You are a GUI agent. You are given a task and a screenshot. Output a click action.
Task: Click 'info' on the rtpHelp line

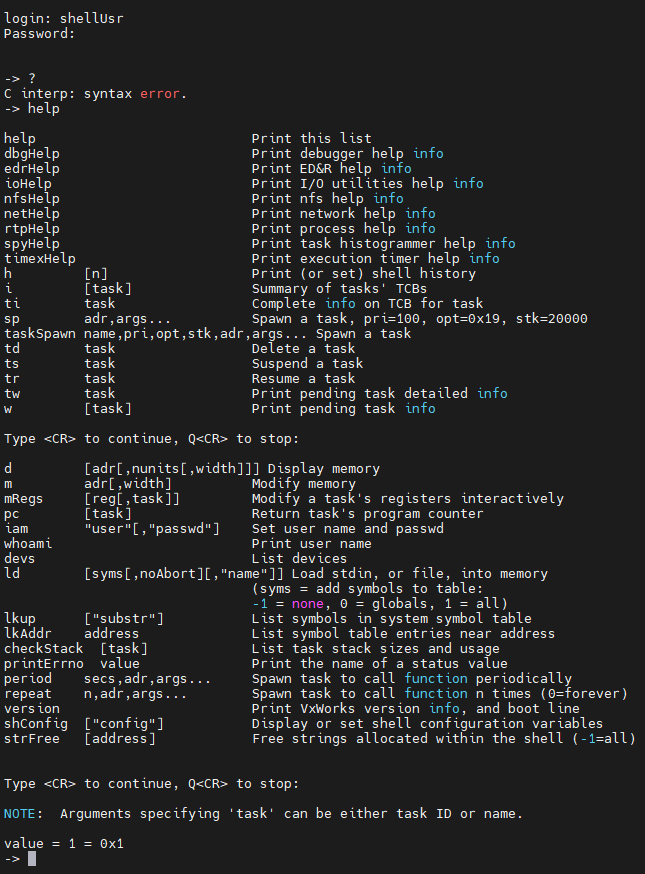(420, 229)
